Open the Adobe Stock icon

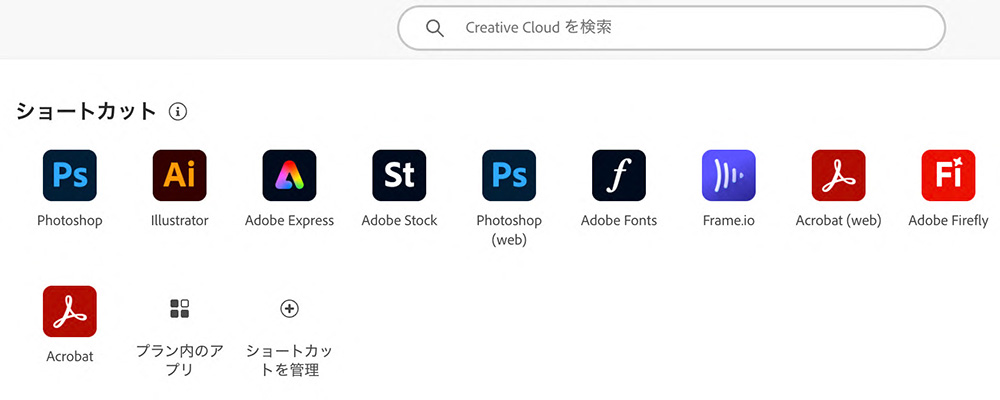pos(399,175)
